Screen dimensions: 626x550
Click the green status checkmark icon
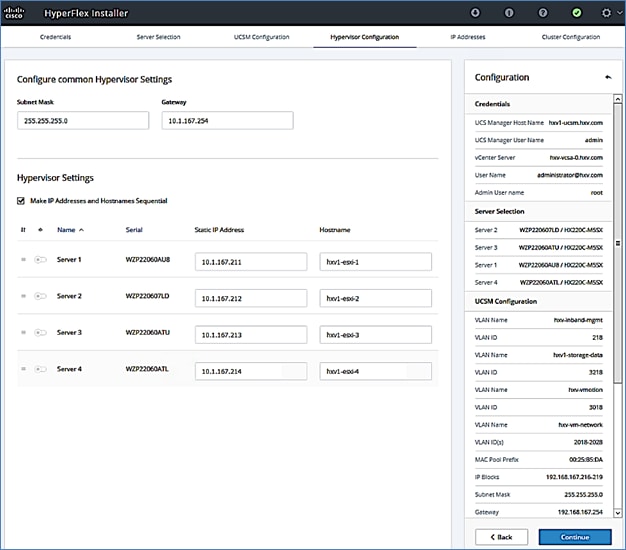pyautogui.click(x=576, y=13)
